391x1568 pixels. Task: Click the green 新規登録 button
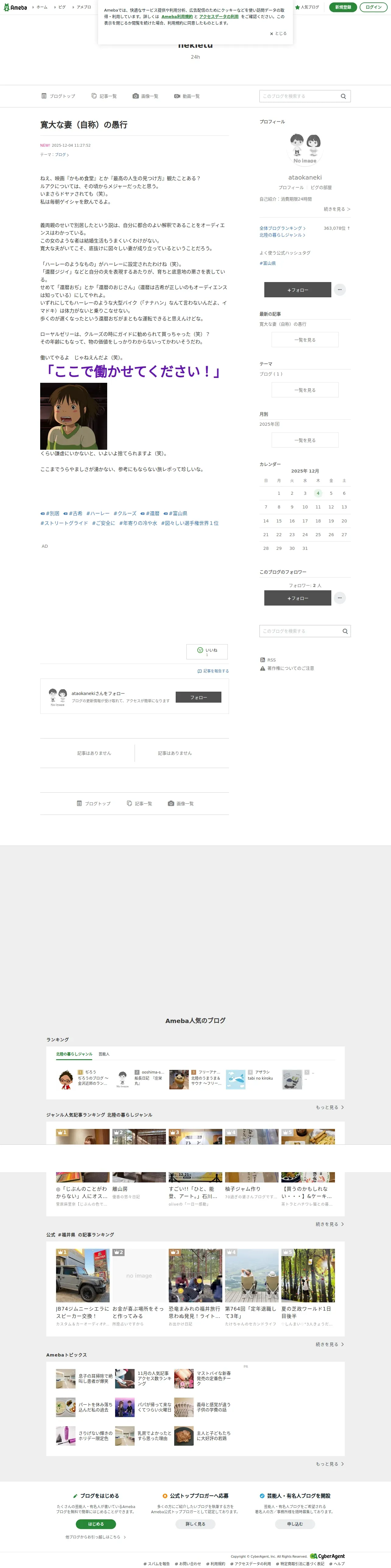tap(343, 7)
